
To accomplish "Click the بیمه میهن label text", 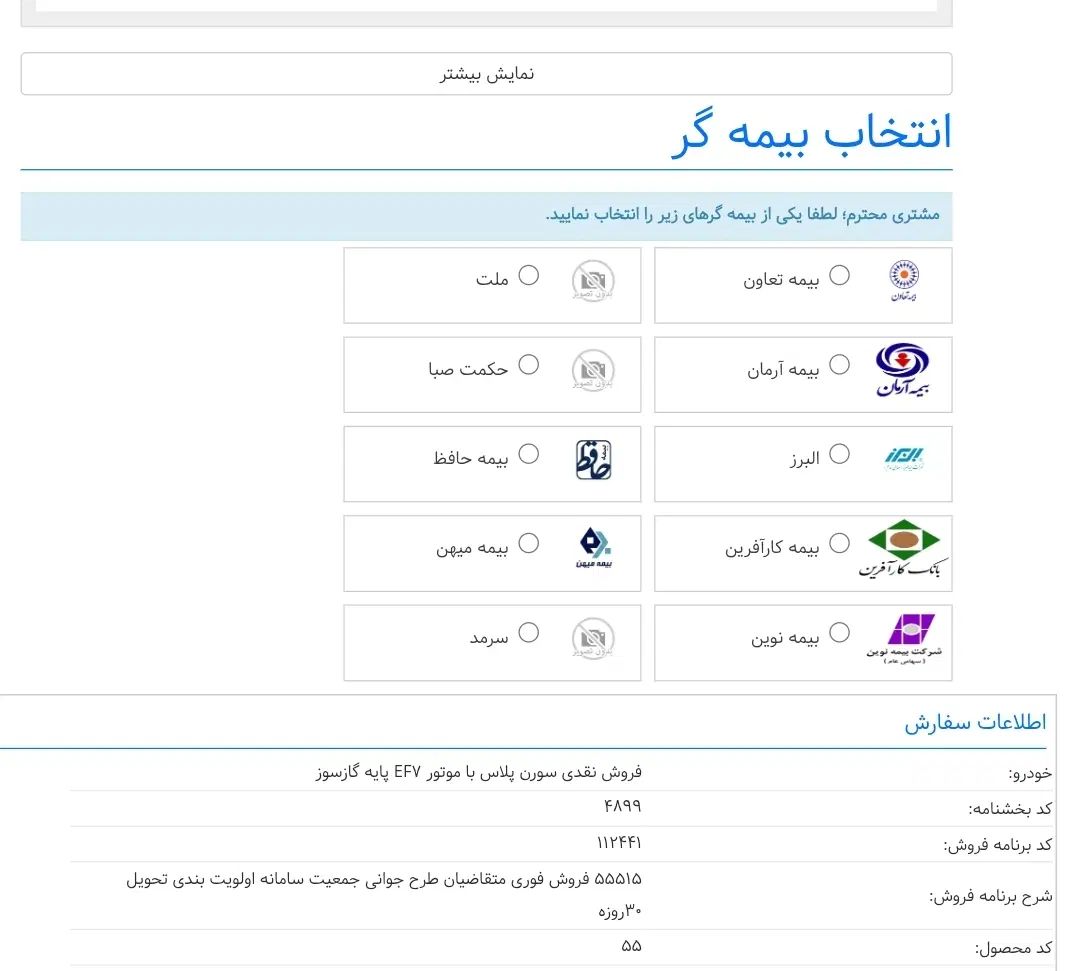I will 472,548.
